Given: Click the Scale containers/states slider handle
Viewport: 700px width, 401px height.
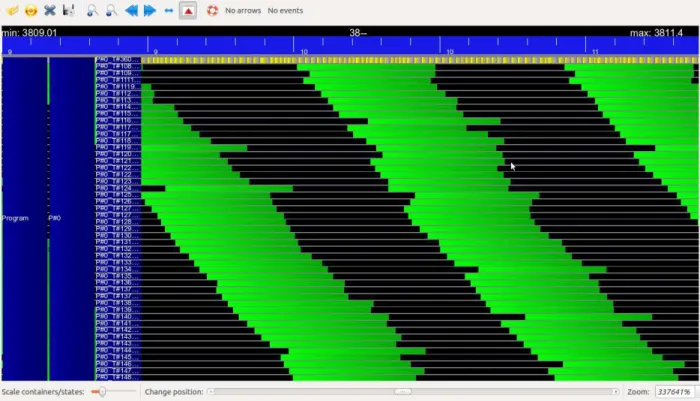Looking at the screenshot, I should coord(102,392).
